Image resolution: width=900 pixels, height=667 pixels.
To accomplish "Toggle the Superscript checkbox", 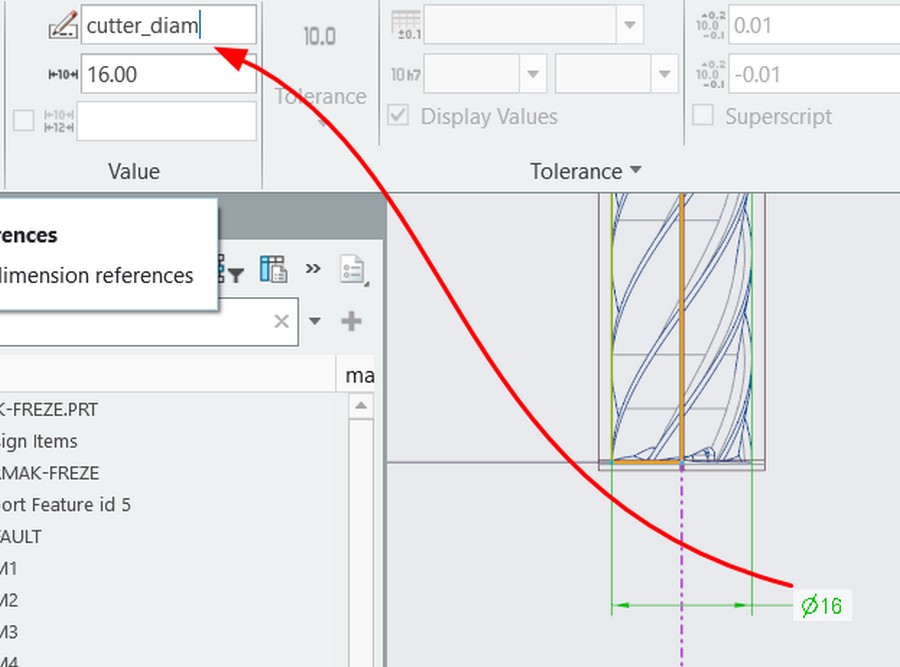I will pos(703,115).
